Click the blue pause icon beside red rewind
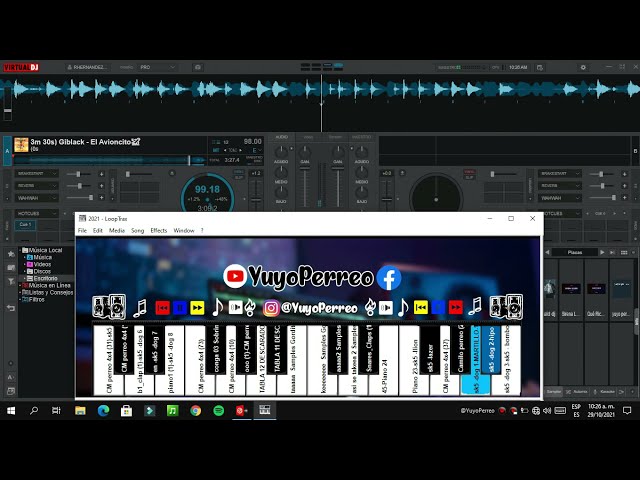This screenshot has height=480, width=640. [180, 308]
